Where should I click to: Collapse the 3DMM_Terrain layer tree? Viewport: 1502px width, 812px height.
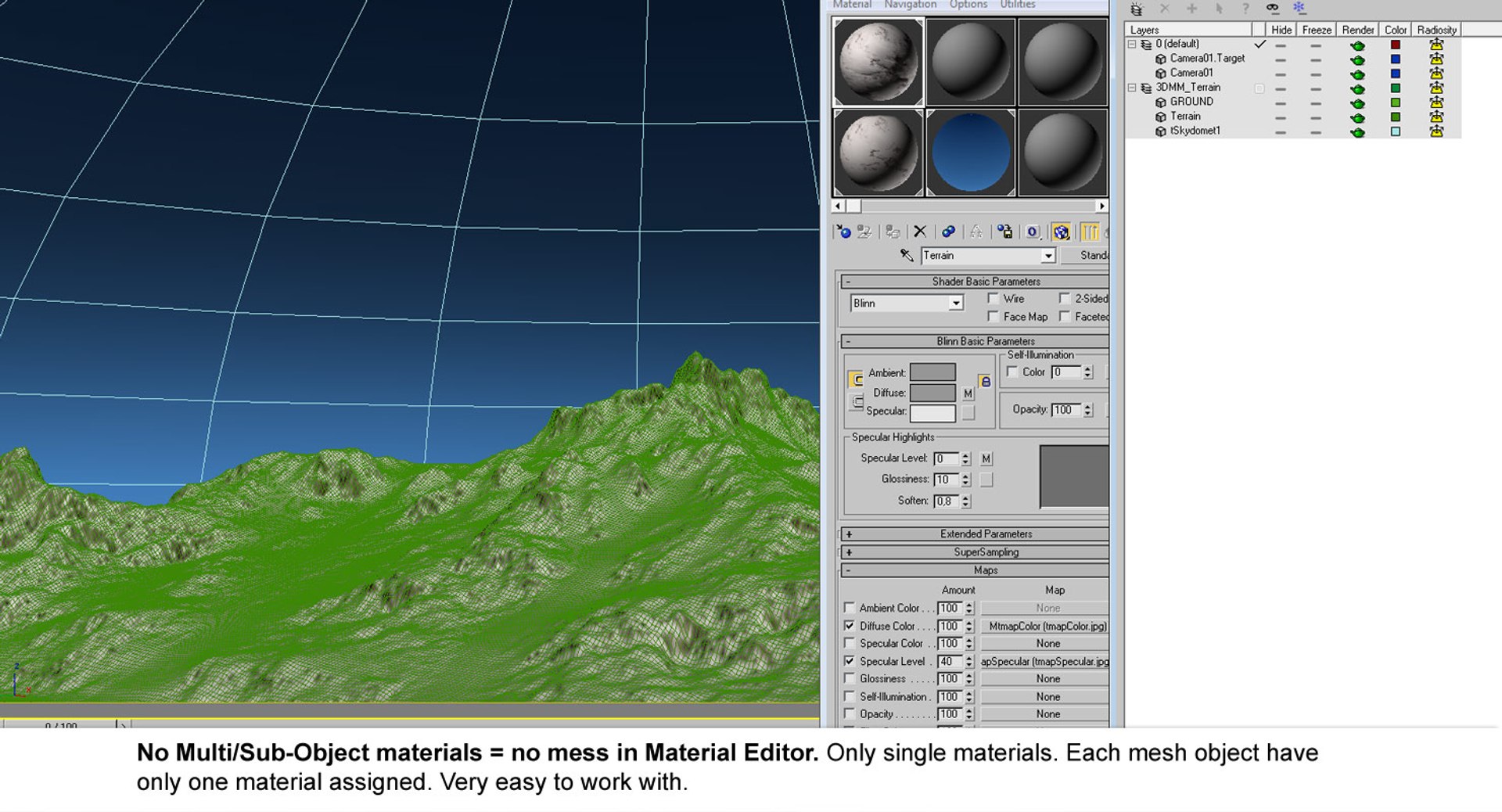click(1132, 88)
